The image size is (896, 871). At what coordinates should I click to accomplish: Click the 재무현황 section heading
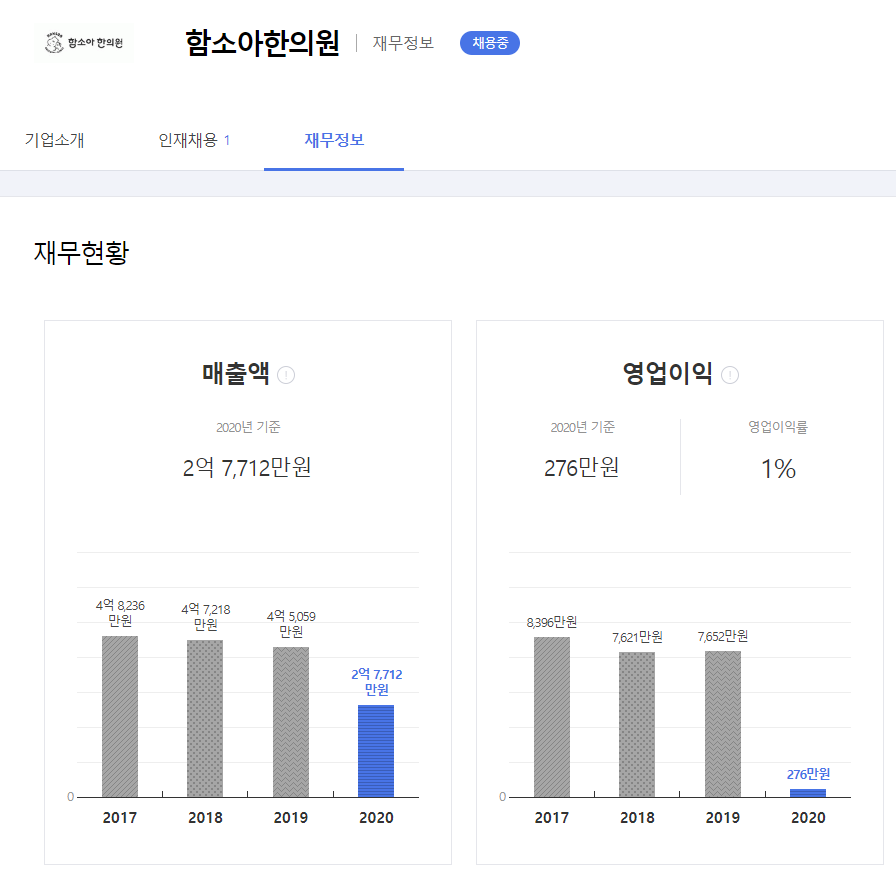pyautogui.click(x=82, y=253)
